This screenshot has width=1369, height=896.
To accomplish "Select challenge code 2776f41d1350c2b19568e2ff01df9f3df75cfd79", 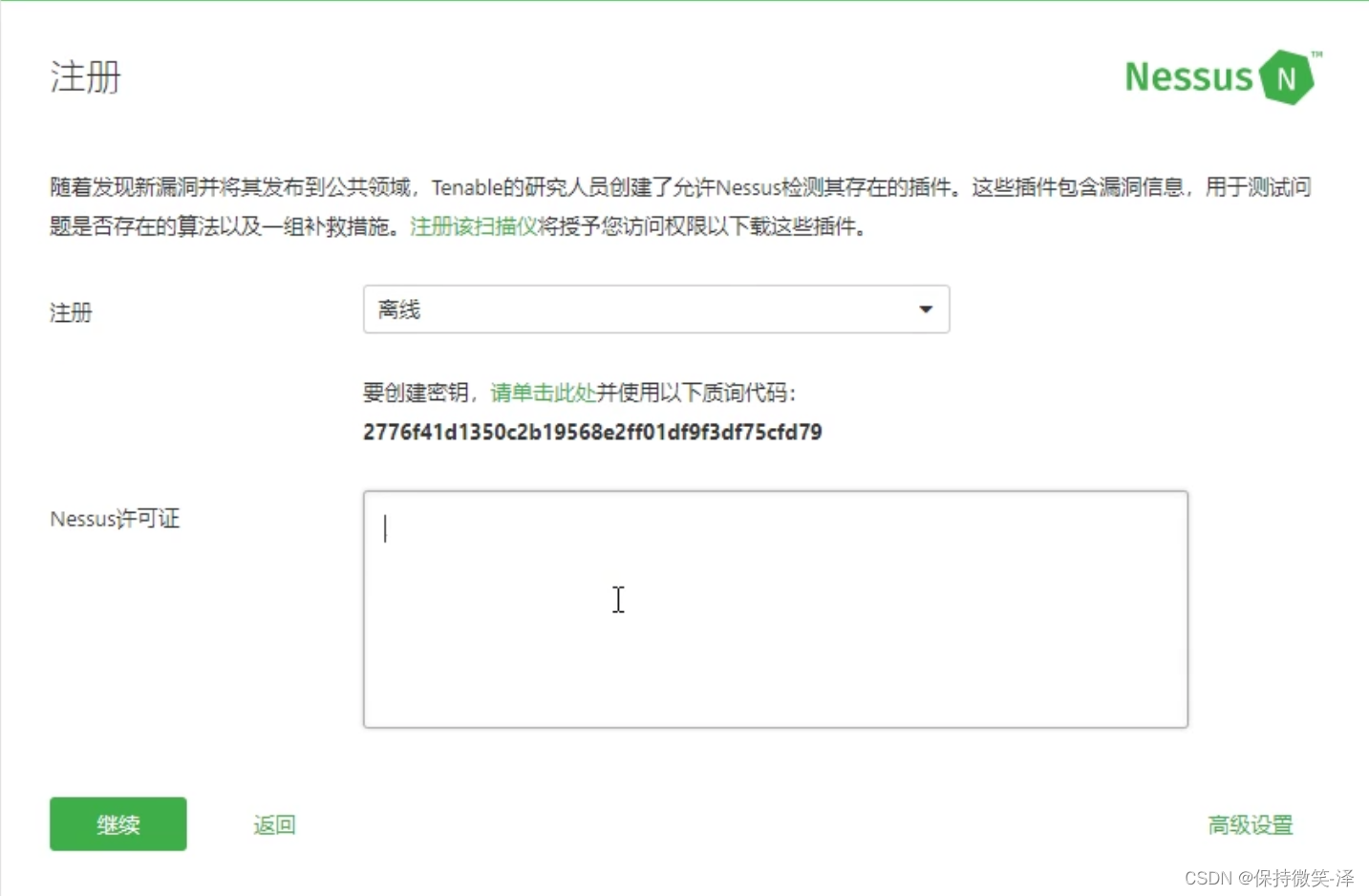I will [x=592, y=432].
